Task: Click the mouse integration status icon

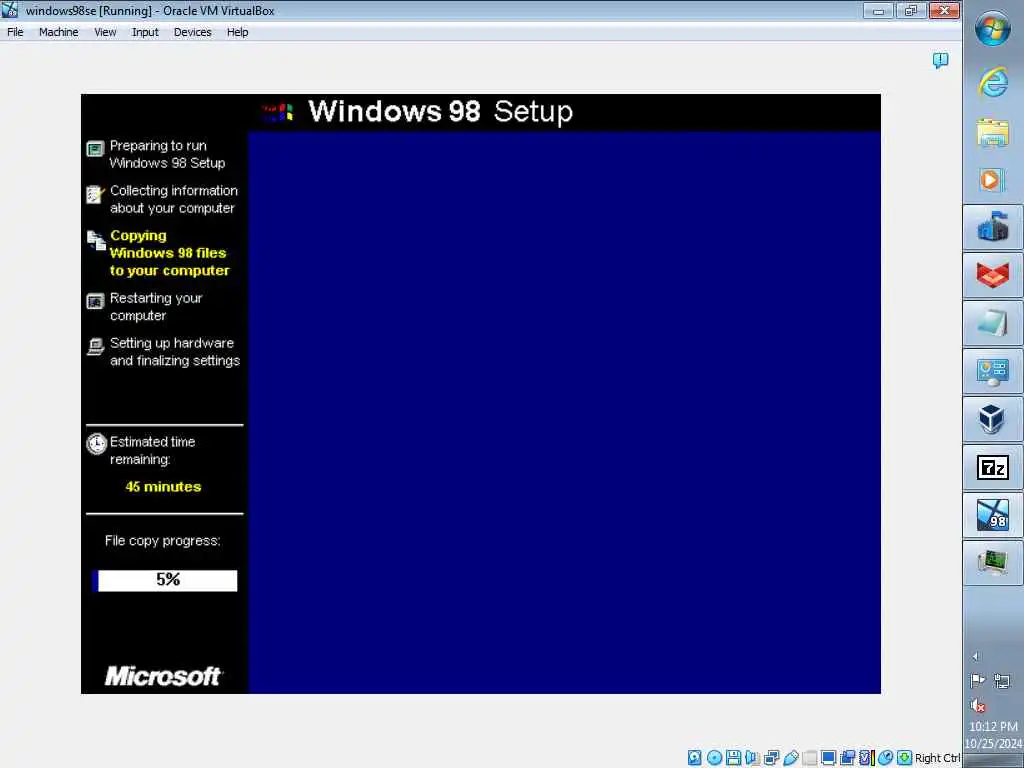Action: (x=886, y=758)
